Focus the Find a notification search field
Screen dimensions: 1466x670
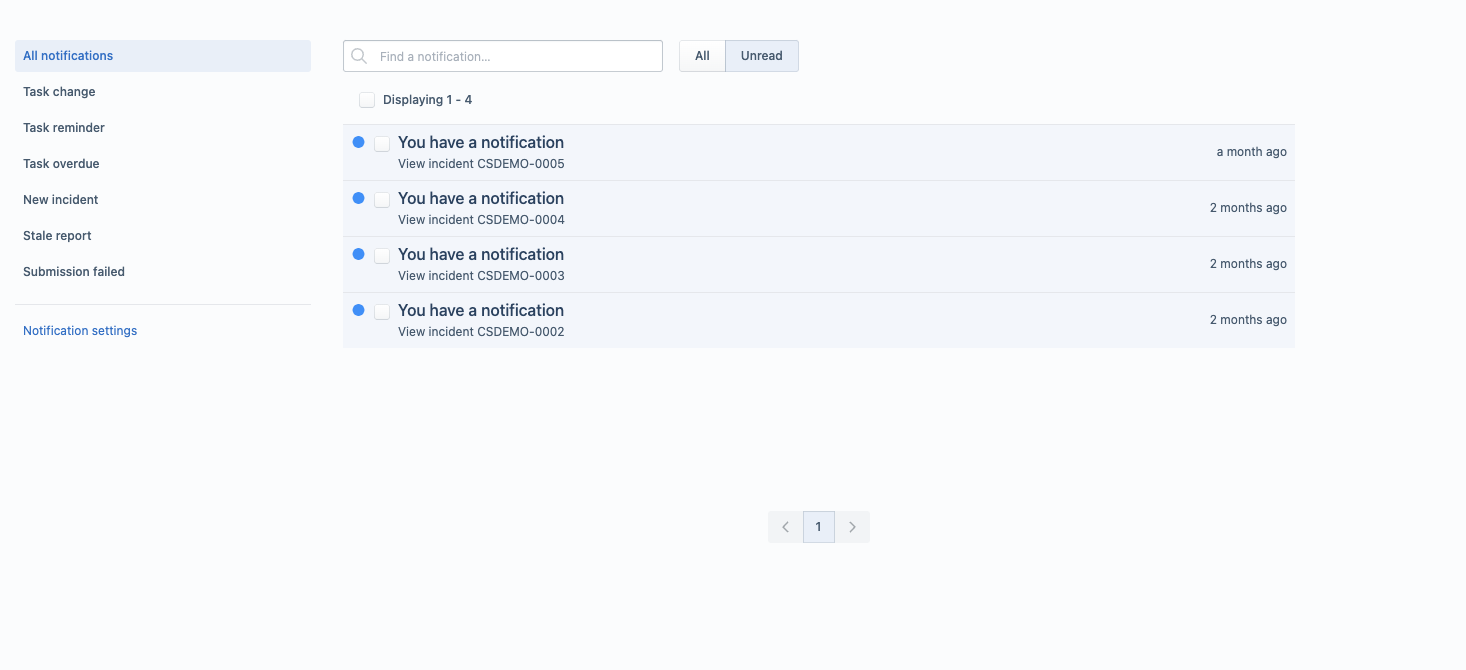(x=503, y=56)
